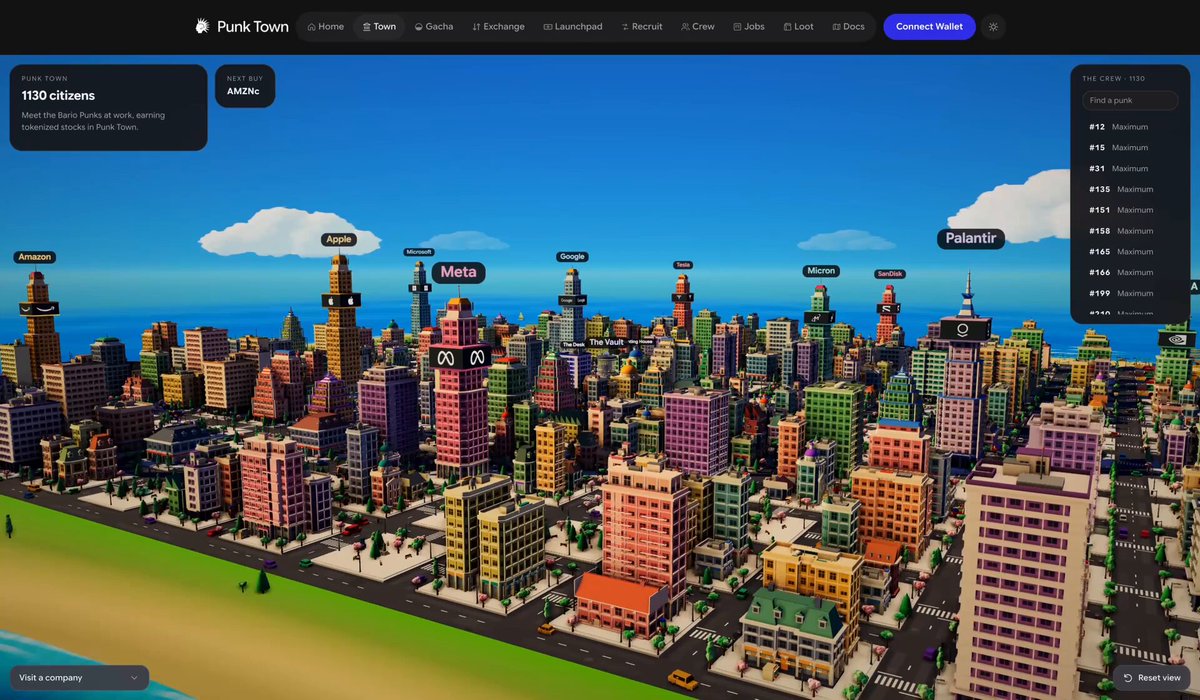
Task: Click the Punk Town logo icon
Action: pos(202,27)
